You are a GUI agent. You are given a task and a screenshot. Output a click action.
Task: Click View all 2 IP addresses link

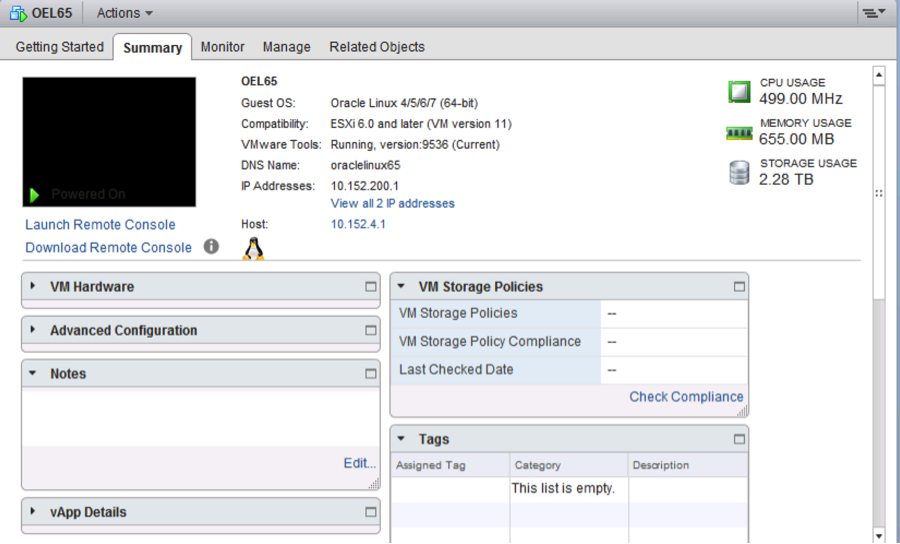tap(393, 203)
